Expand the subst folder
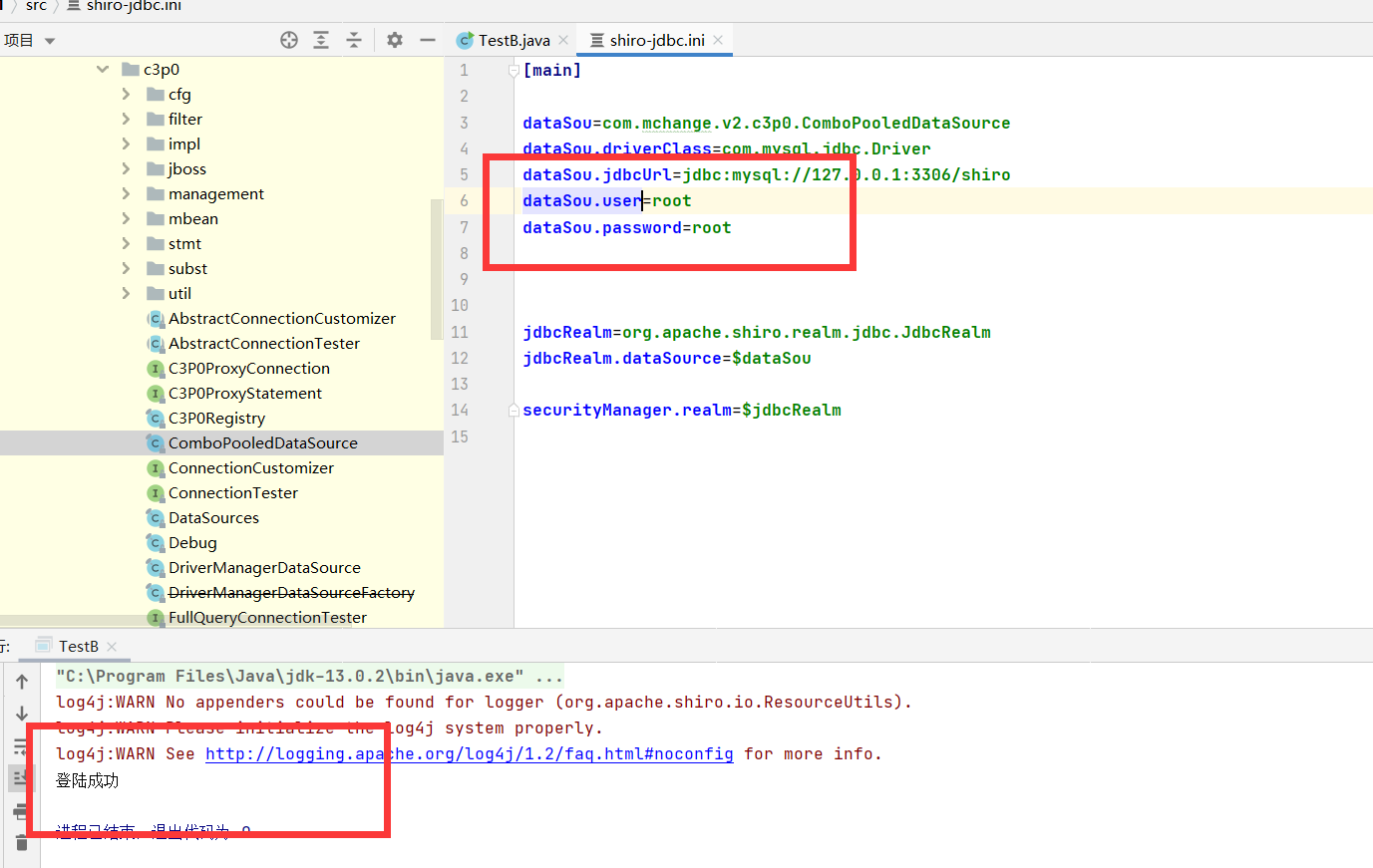This screenshot has height=868, width=1373. coord(126,268)
